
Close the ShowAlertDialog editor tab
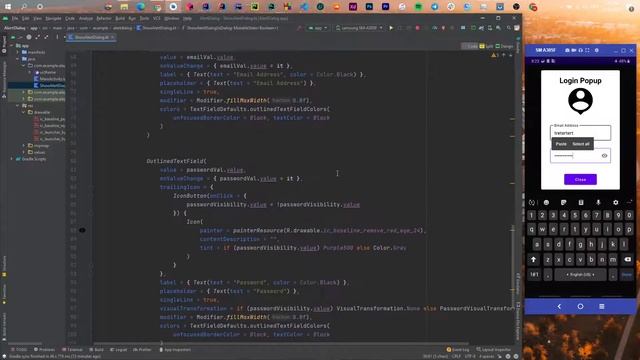113,37
